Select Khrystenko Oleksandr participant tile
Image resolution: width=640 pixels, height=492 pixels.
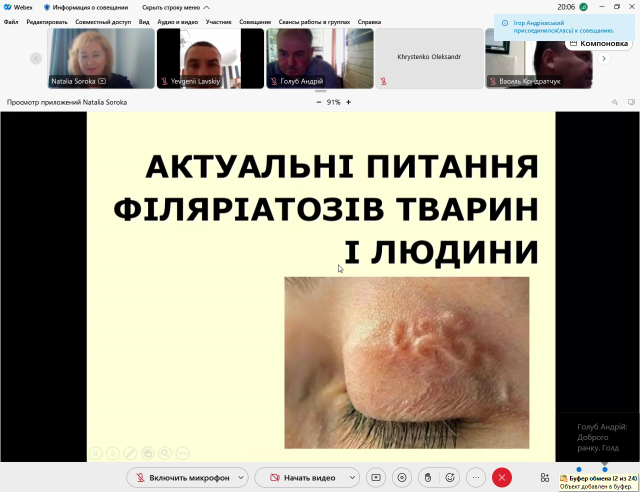(429, 58)
